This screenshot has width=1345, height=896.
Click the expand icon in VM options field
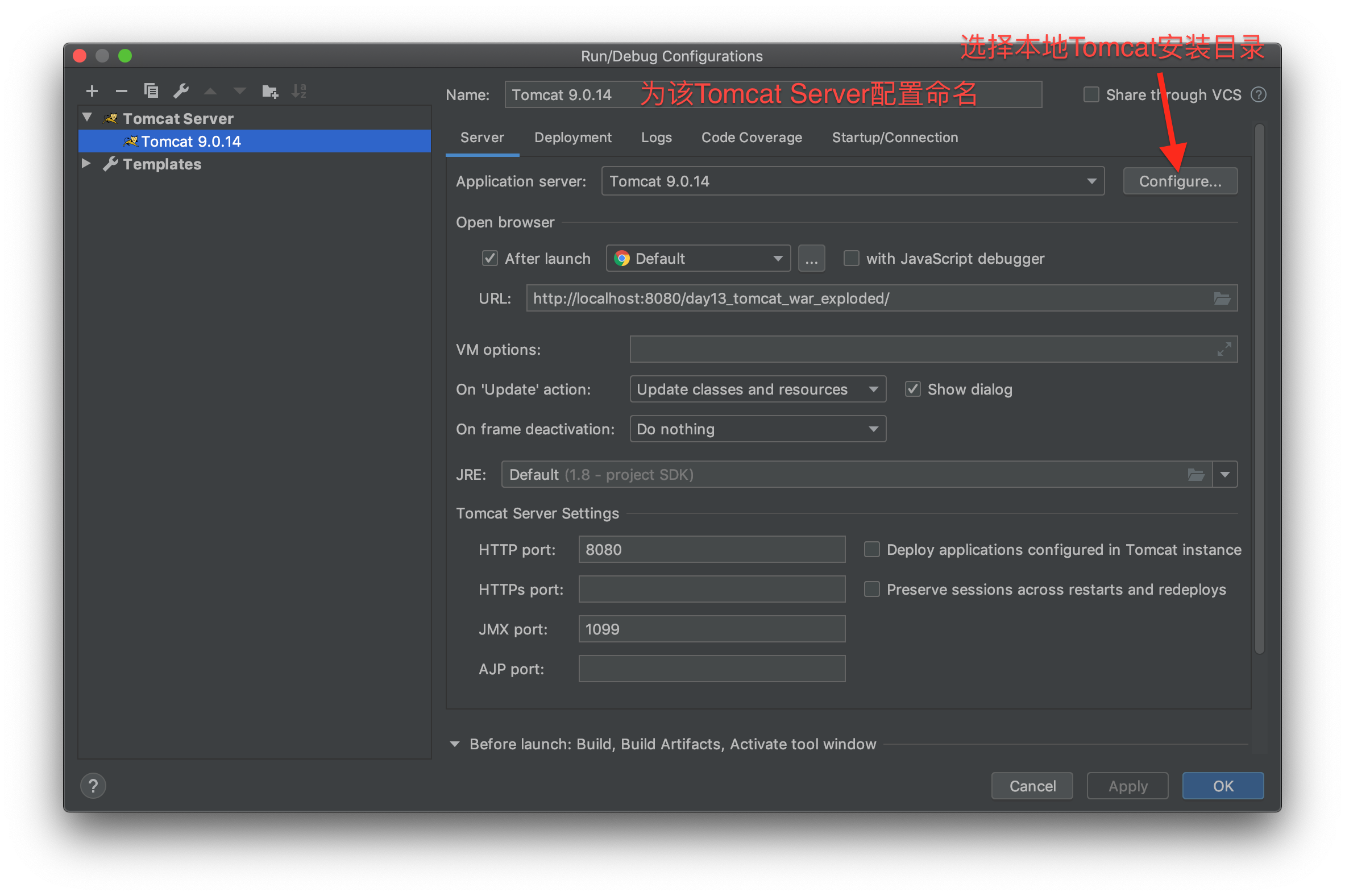1223,349
